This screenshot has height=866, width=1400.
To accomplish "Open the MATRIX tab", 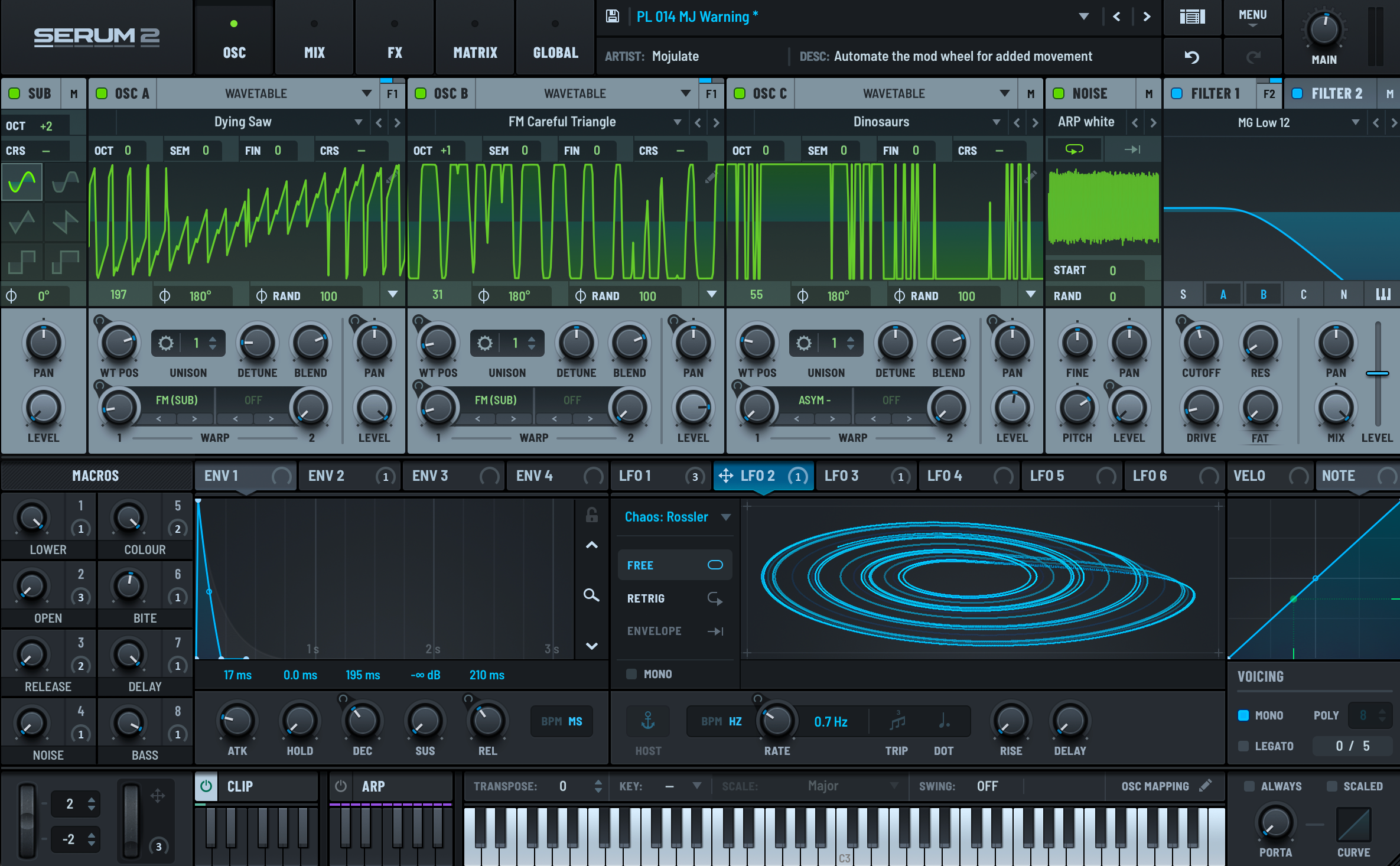I will [x=475, y=38].
